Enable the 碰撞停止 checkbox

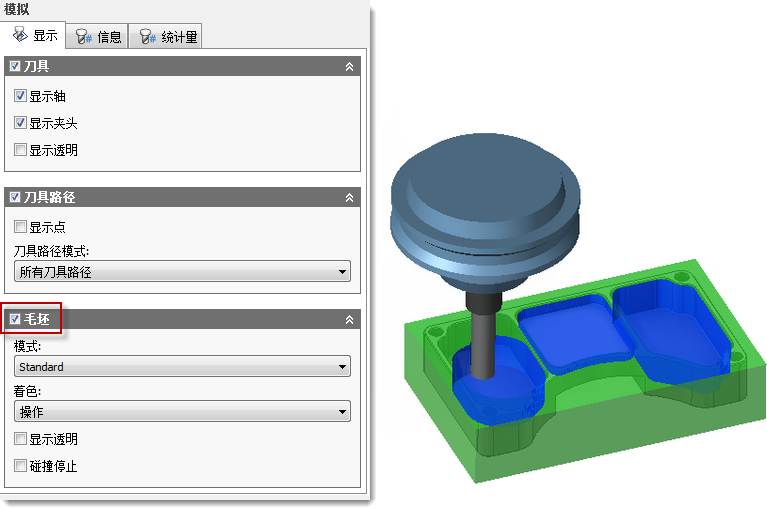[20, 465]
